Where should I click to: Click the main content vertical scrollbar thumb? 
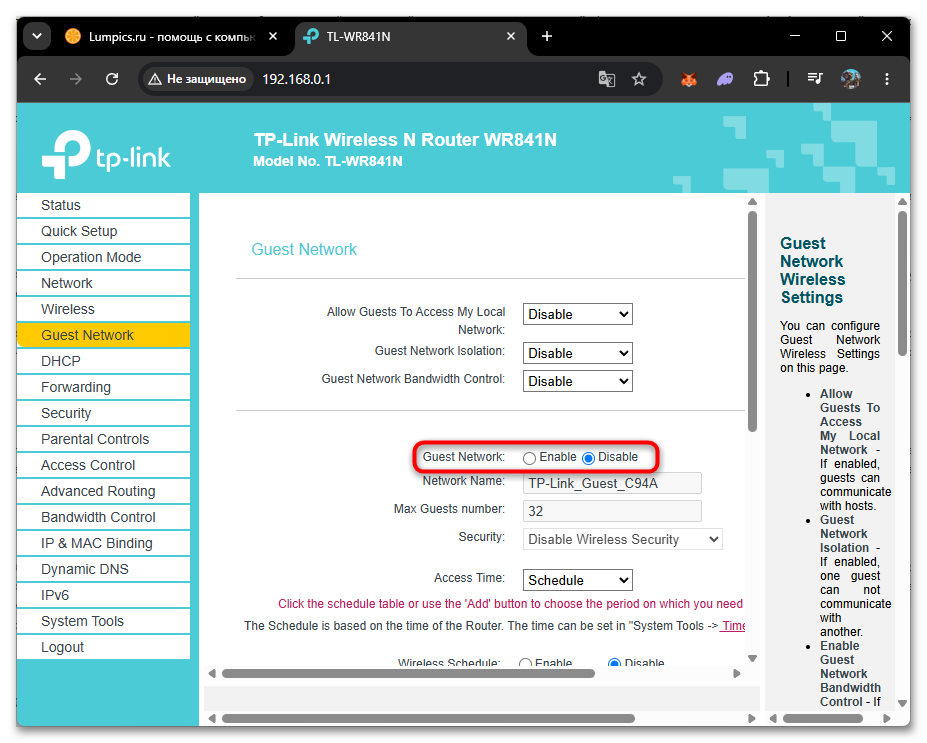click(753, 322)
